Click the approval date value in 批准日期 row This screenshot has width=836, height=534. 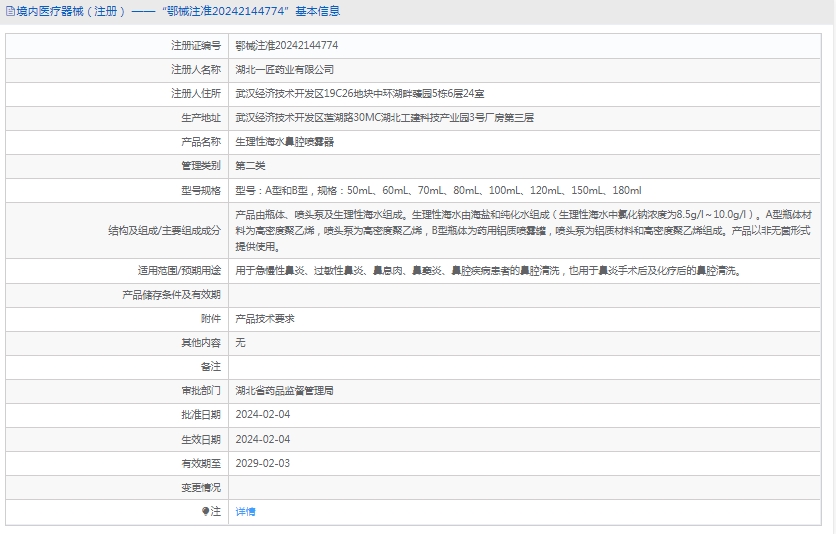262,415
